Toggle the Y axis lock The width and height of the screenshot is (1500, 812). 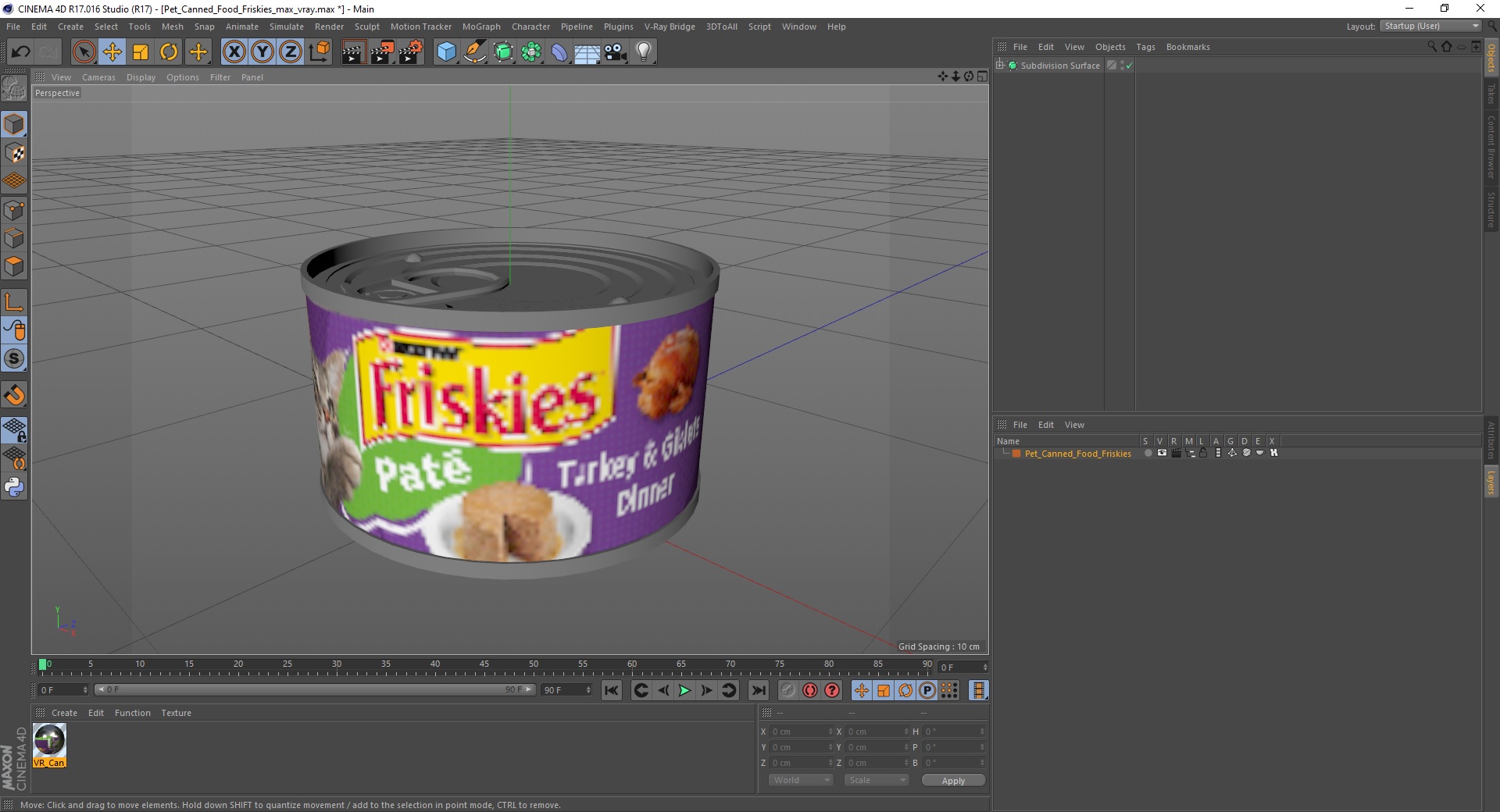[x=262, y=52]
